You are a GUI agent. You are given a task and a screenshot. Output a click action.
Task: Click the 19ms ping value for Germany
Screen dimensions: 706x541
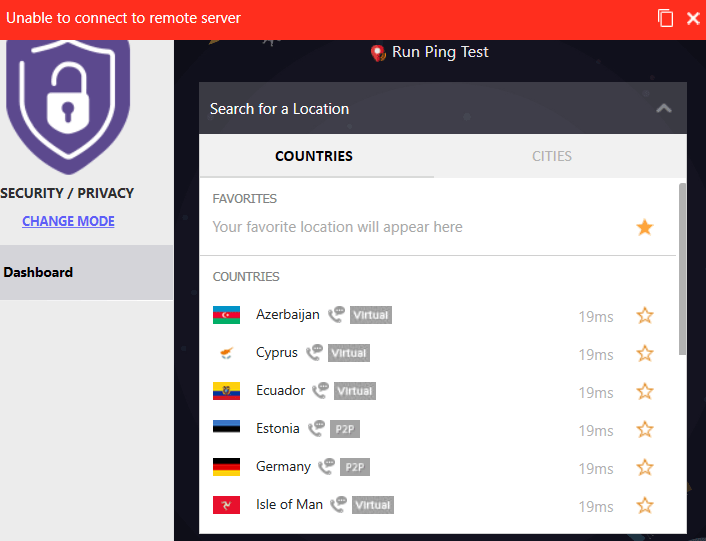click(x=596, y=469)
